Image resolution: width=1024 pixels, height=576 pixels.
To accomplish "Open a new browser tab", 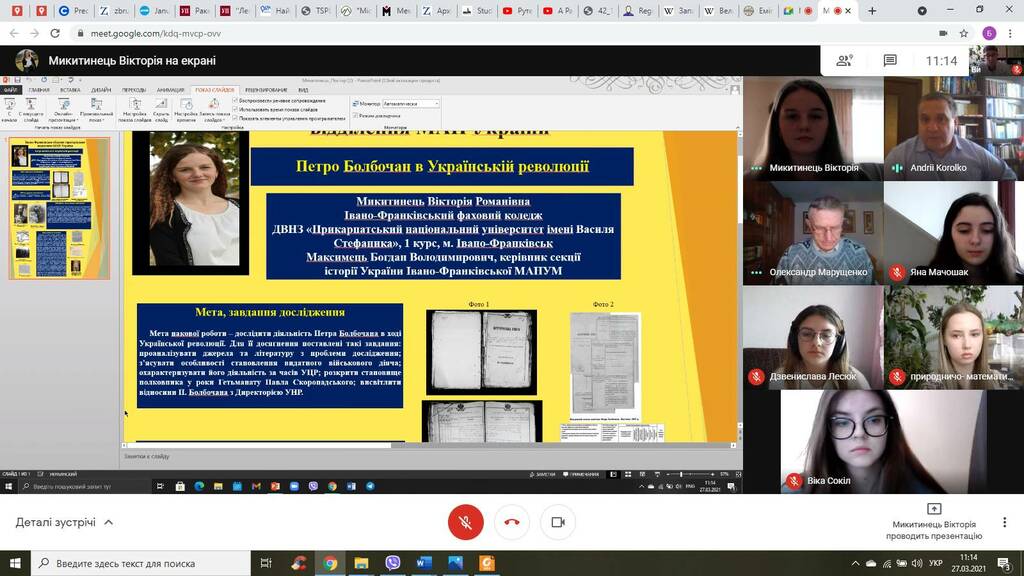I will pos(872,11).
